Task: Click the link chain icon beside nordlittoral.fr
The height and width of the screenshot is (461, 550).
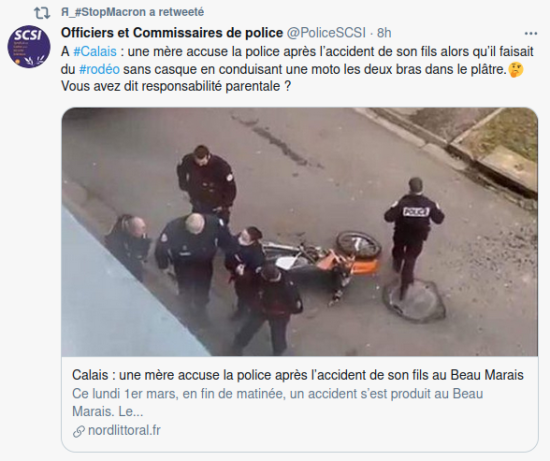Action: (x=79, y=431)
